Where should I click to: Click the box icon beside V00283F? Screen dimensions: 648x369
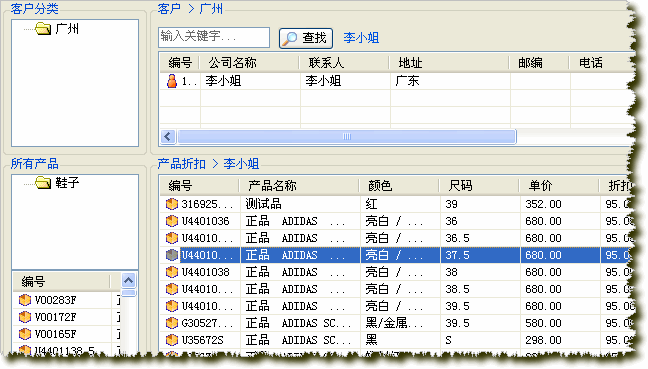tap(25, 300)
